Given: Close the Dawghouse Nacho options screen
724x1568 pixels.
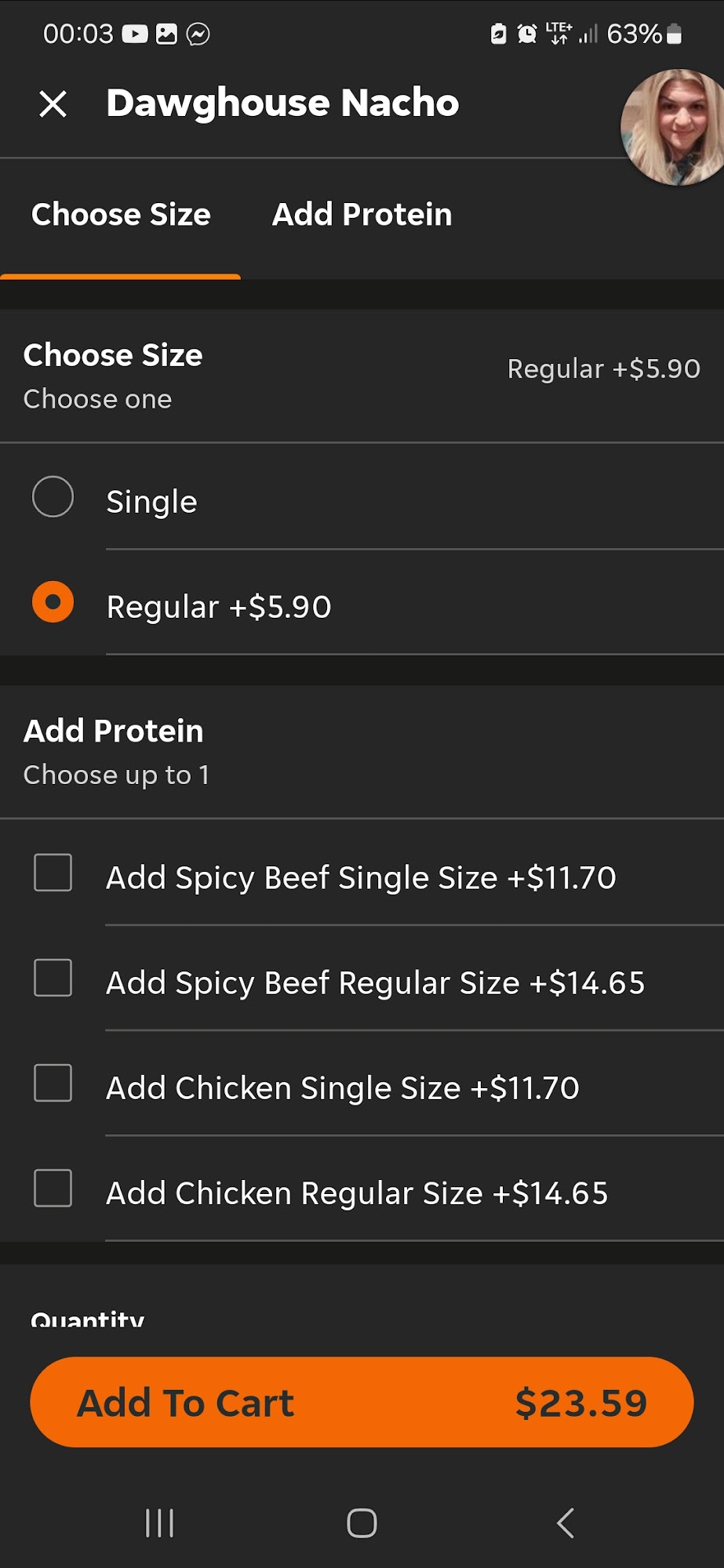Looking at the screenshot, I should tap(53, 103).
